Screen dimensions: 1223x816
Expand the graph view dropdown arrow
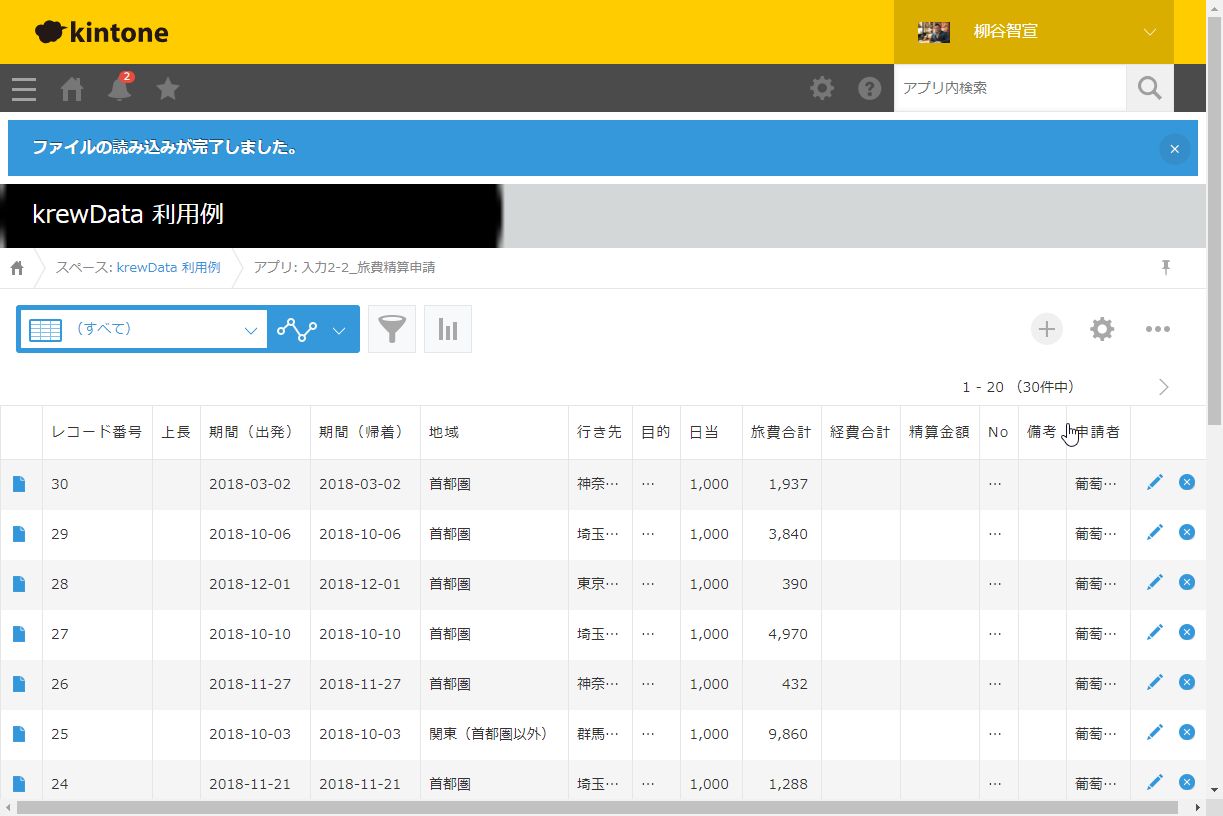tap(339, 330)
